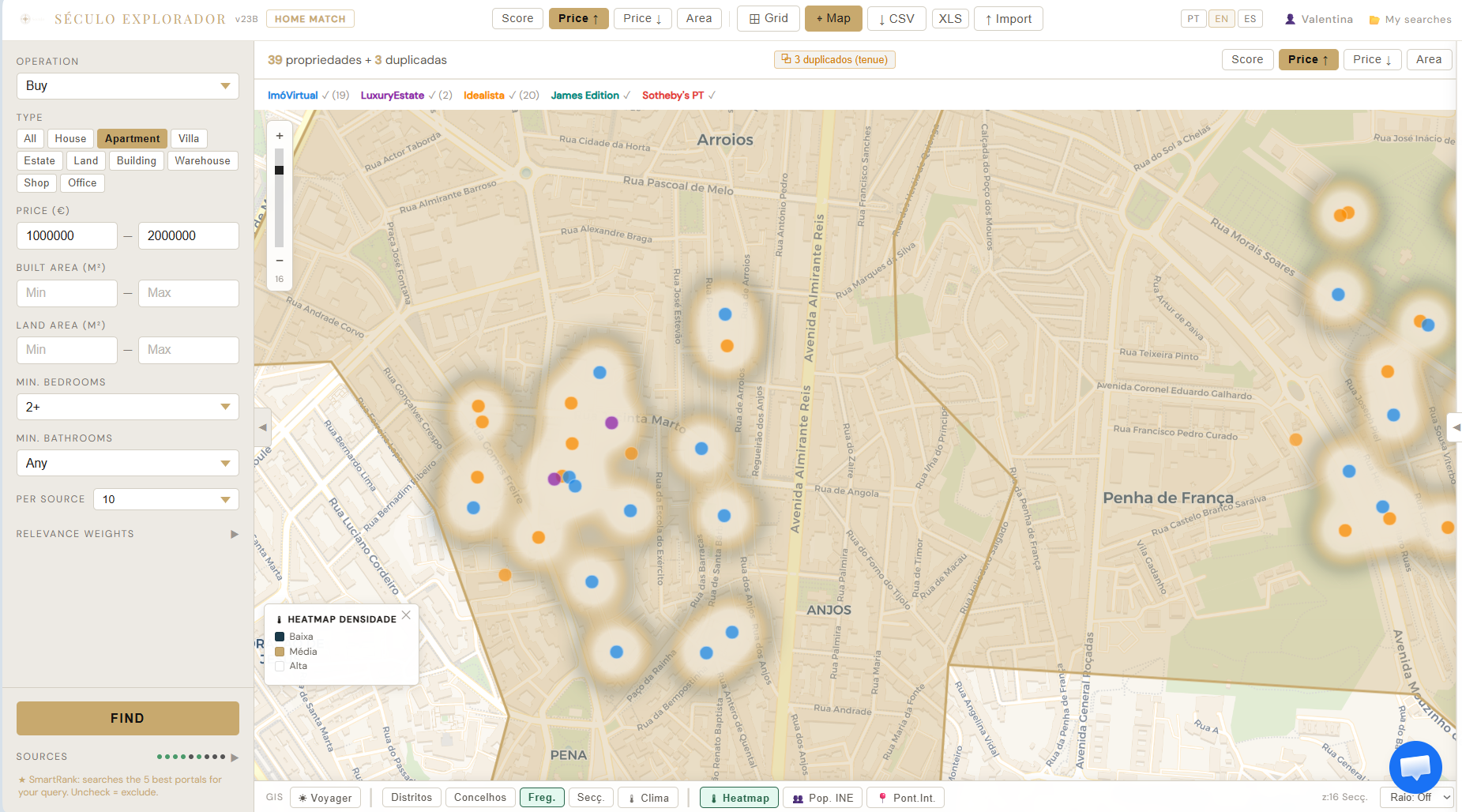
Task: Open the Home Match button
Action: [310, 19]
